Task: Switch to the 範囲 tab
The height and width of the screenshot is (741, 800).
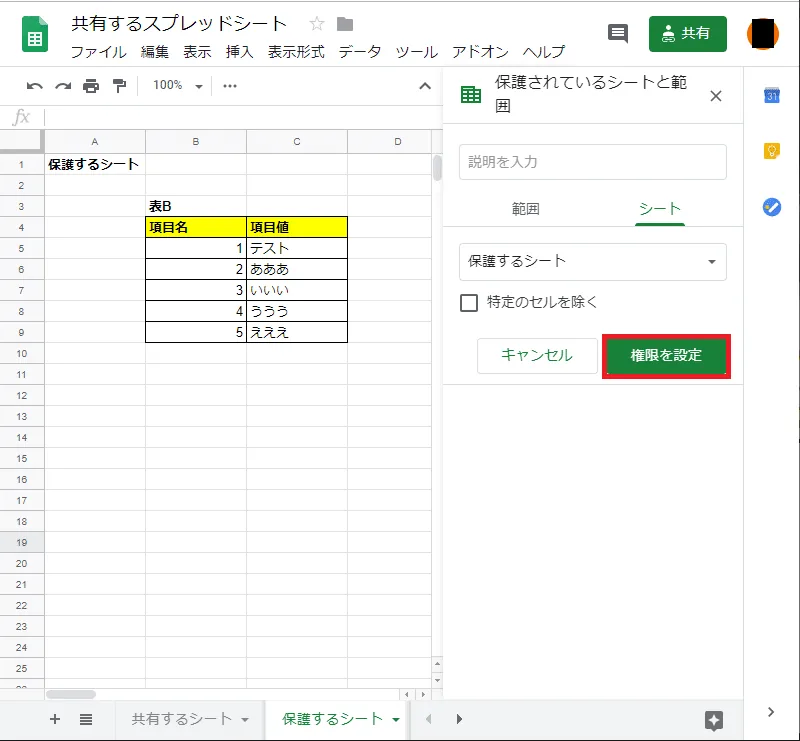Action: point(525,209)
